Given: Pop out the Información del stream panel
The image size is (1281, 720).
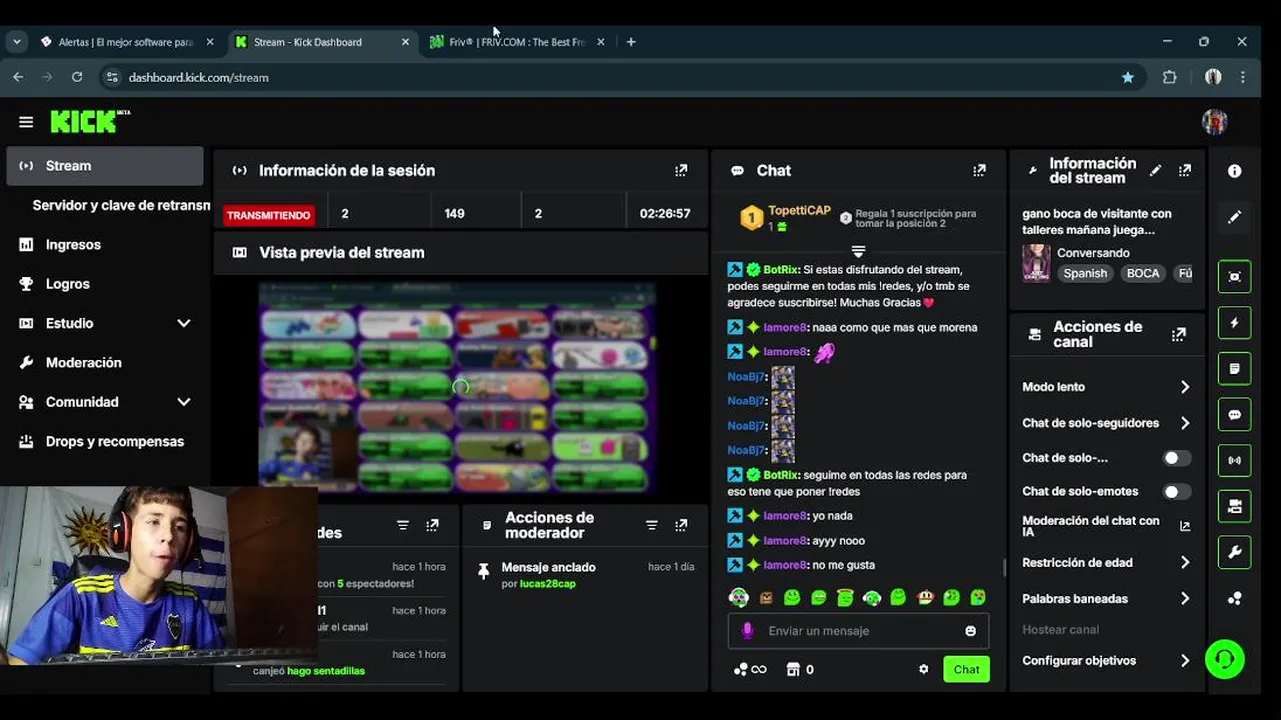Looking at the screenshot, I should [1185, 171].
